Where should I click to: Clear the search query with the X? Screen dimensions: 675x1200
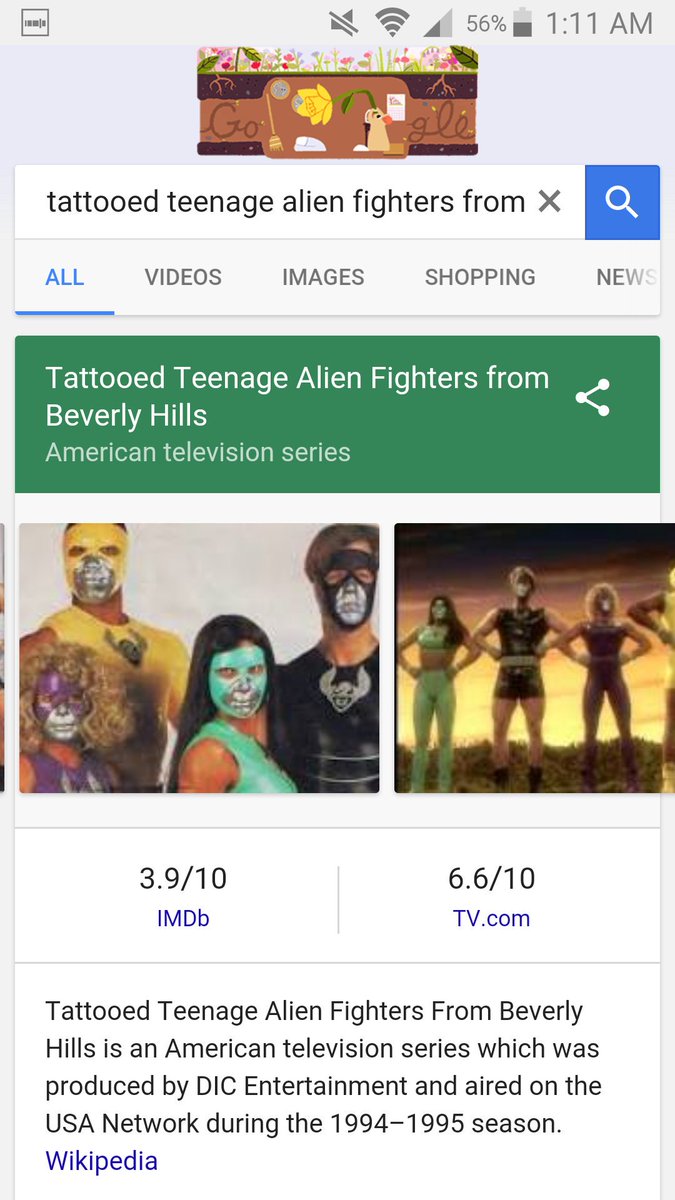point(549,202)
